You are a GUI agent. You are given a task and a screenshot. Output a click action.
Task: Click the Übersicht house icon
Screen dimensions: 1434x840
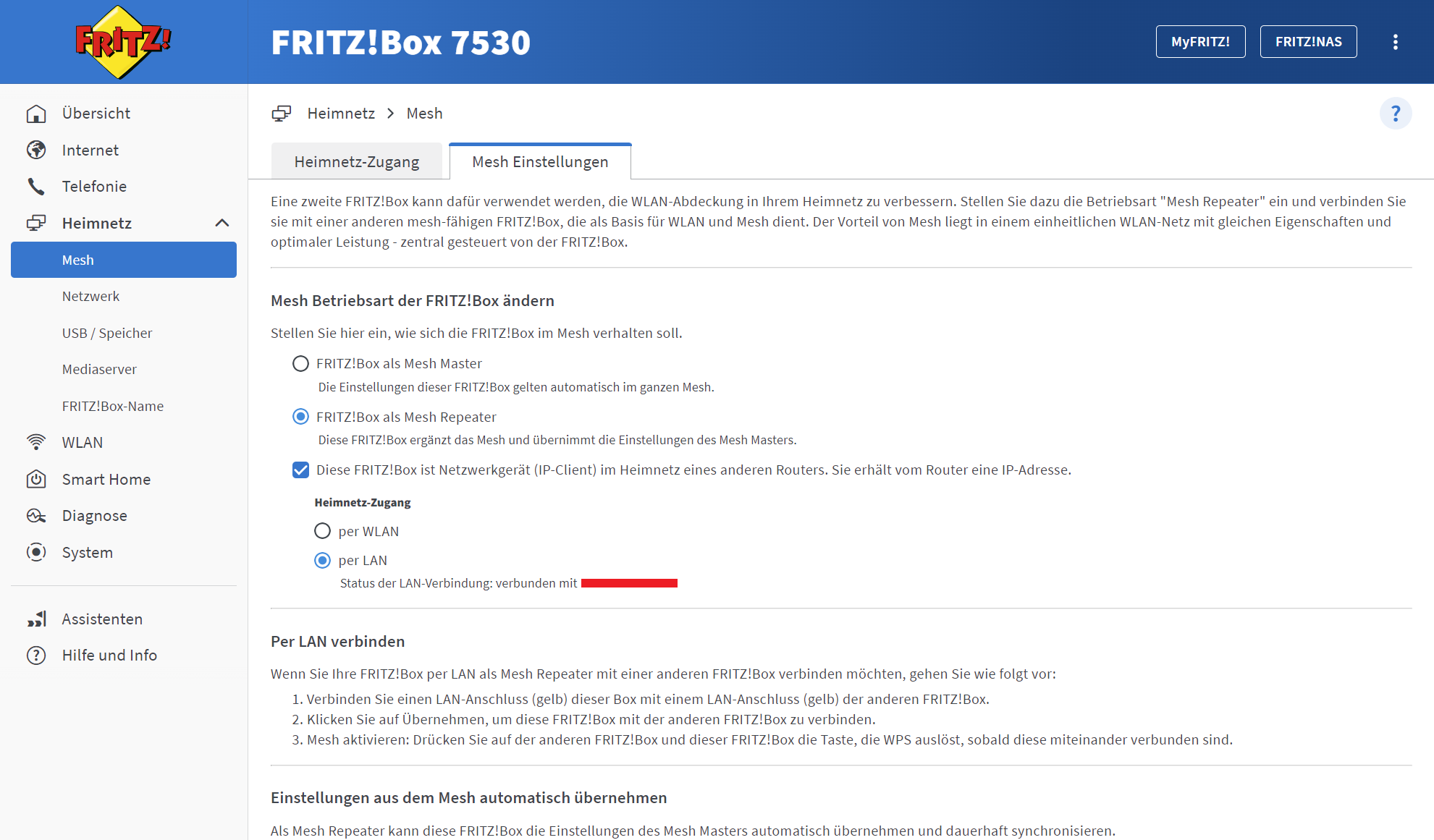[36, 114]
